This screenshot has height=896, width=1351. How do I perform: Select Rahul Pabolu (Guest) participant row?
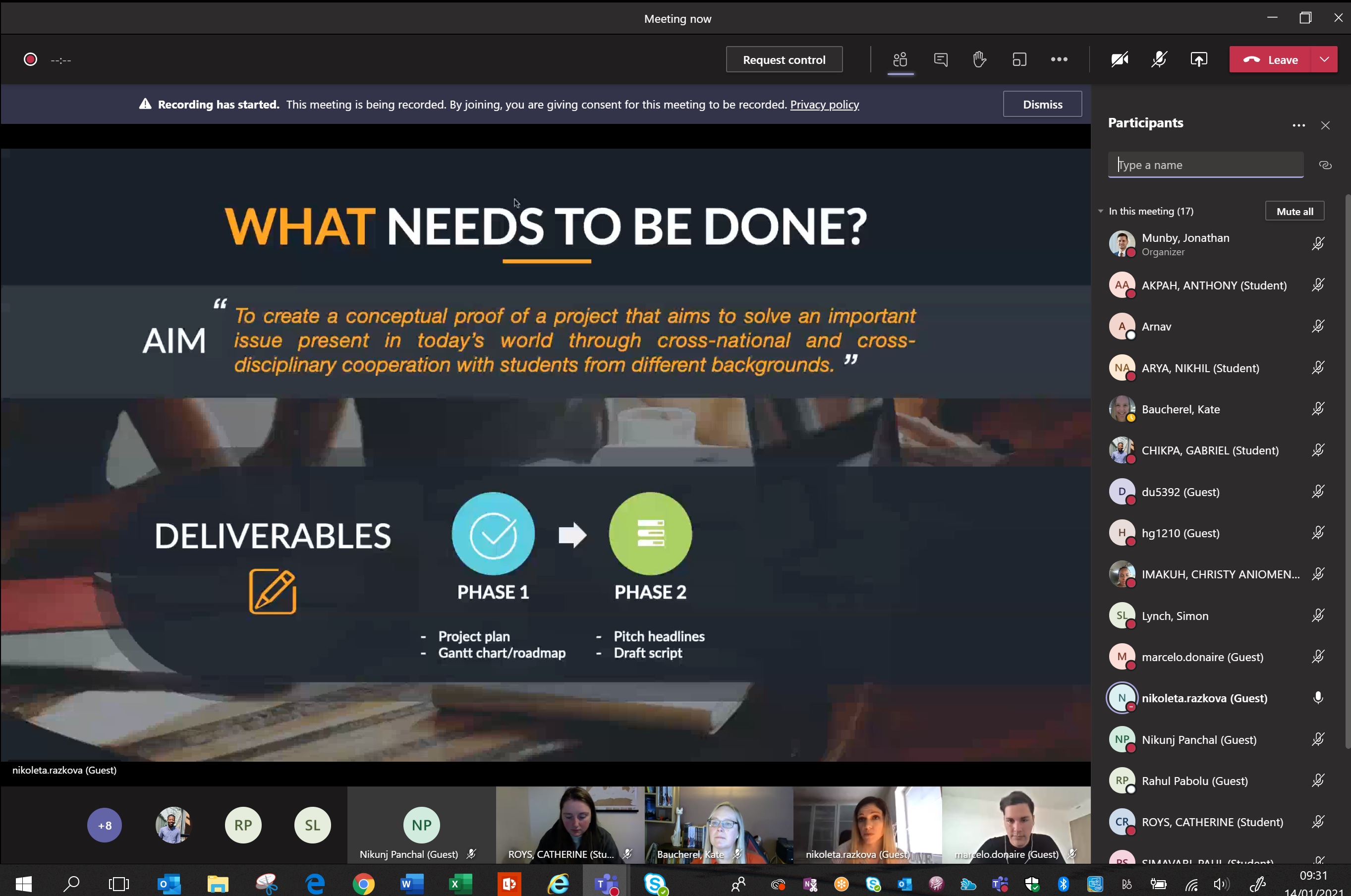[1217, 781]
